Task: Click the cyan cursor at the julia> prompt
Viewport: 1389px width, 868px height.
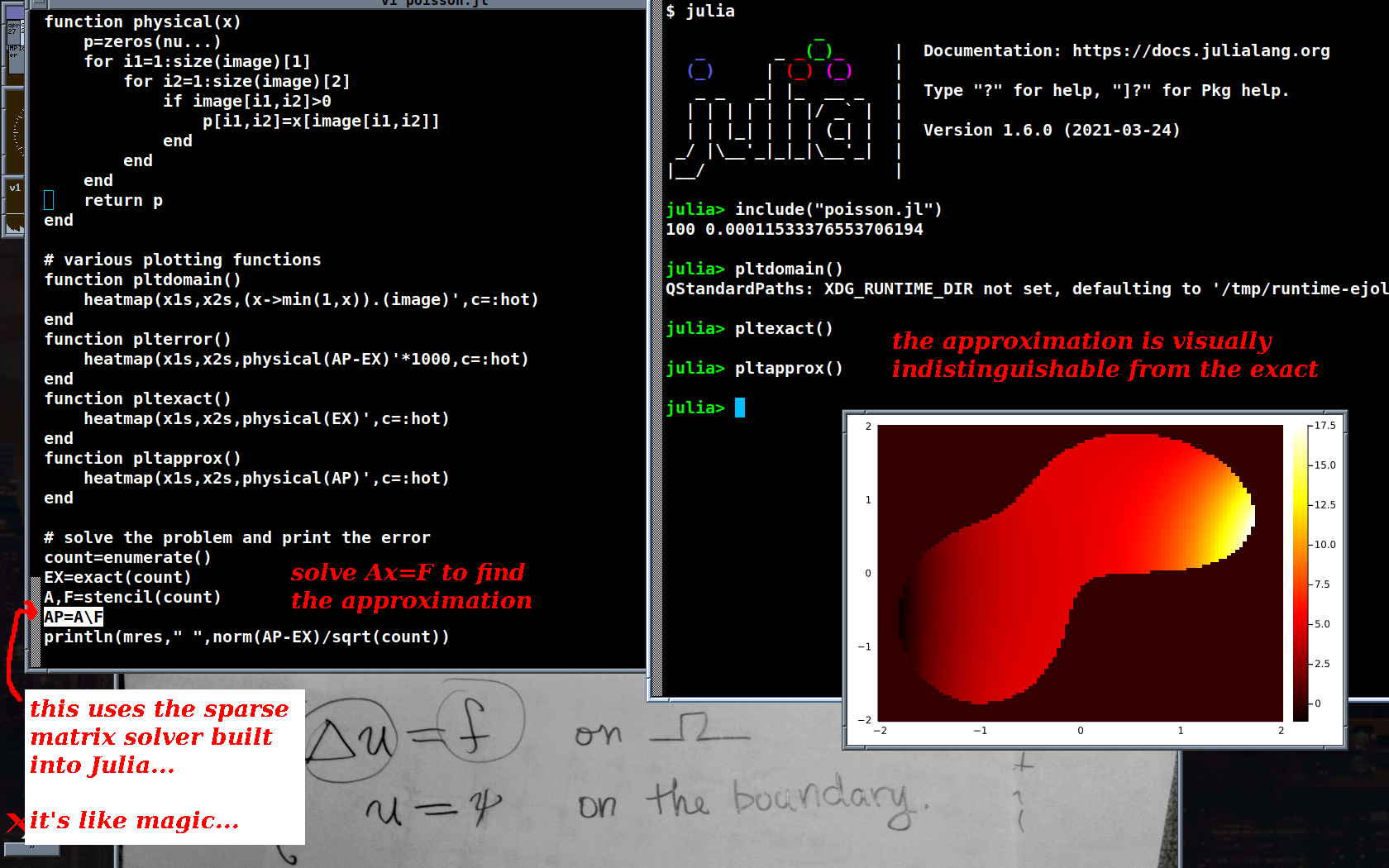Action: 740,408
